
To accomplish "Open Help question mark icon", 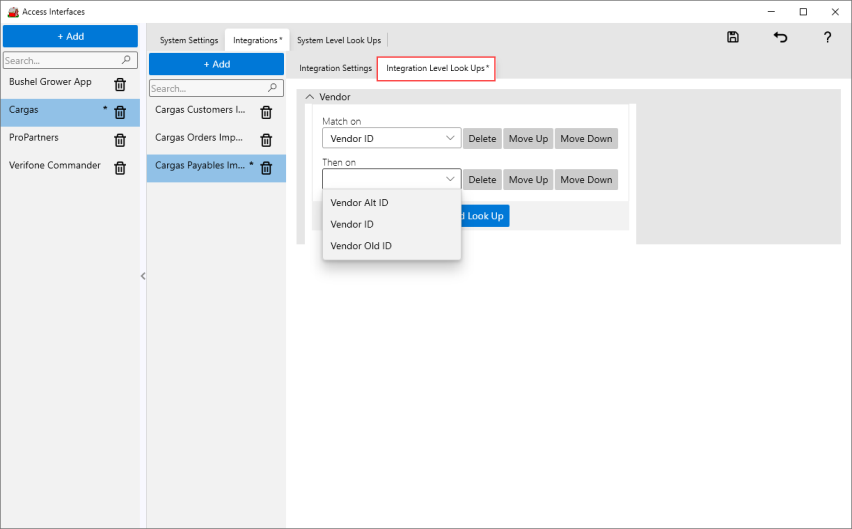I will [x=827, y=38].
